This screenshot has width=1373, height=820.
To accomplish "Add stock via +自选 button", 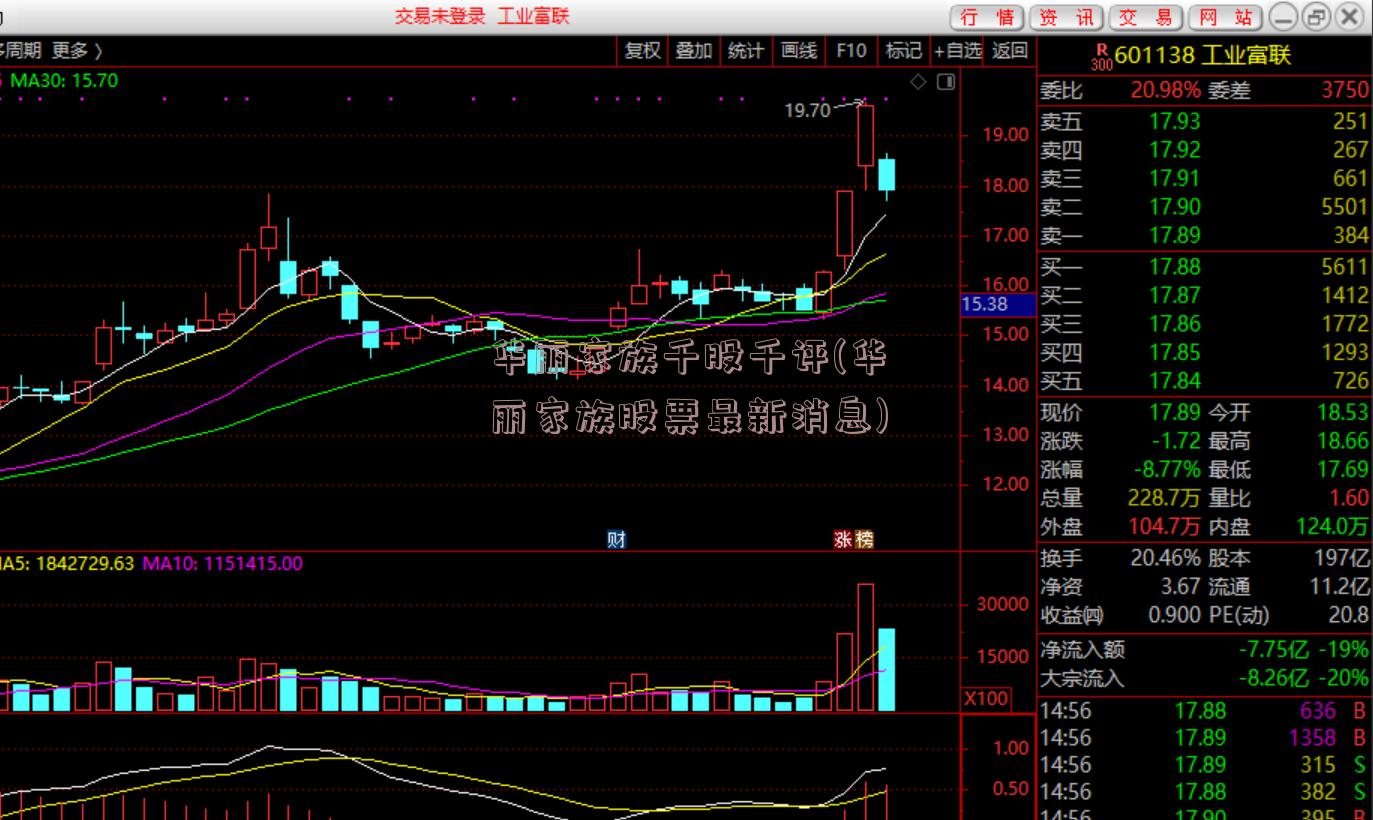I will click(958, 50).
